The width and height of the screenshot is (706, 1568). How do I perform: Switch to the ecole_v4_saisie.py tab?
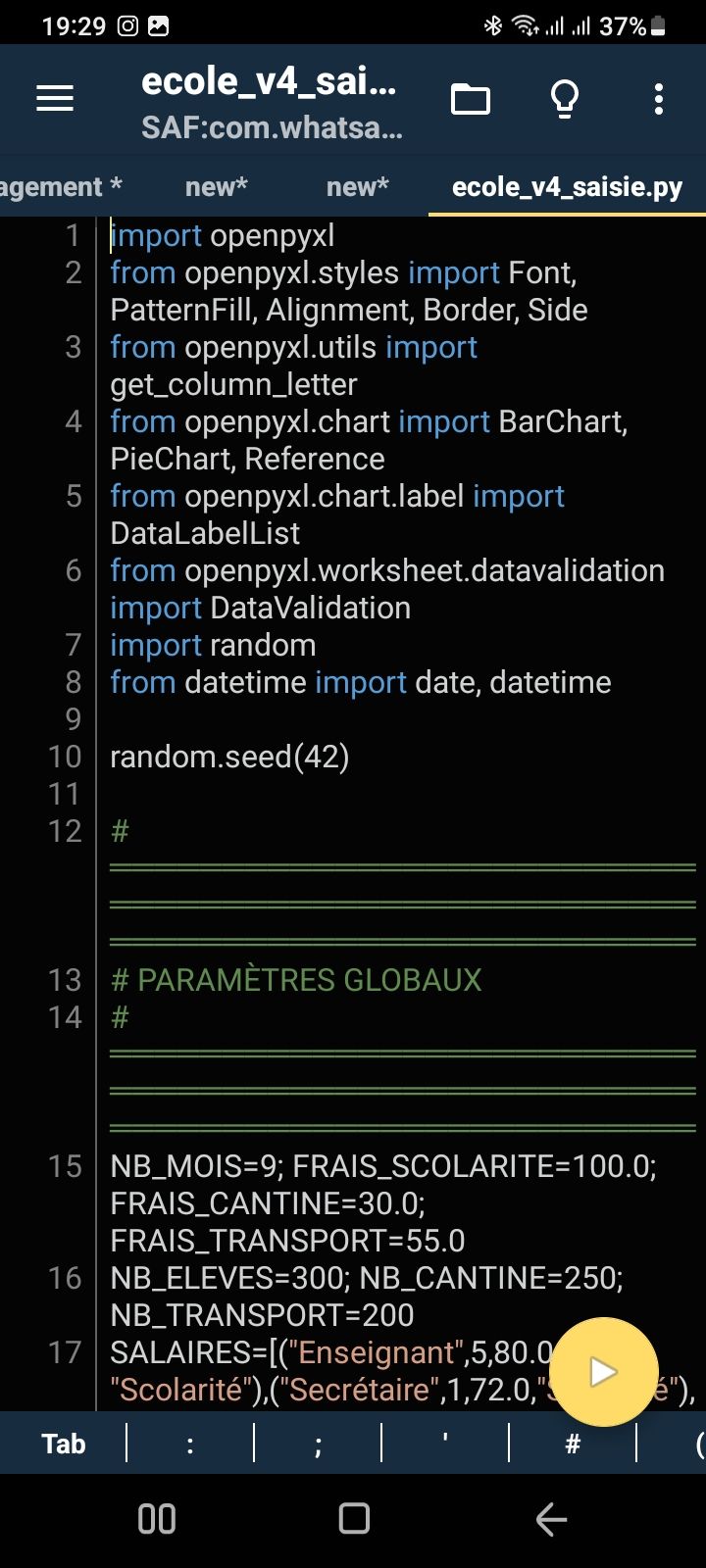[567, 187]
